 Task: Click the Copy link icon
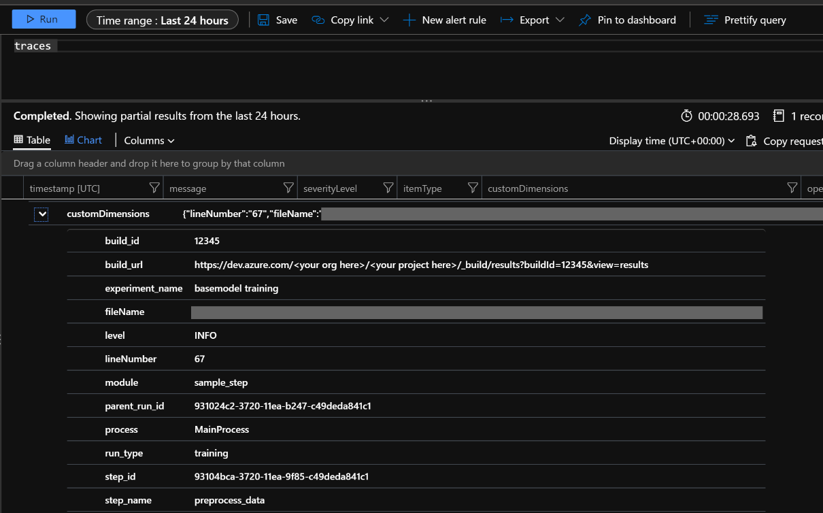click(x=318, y=20)
